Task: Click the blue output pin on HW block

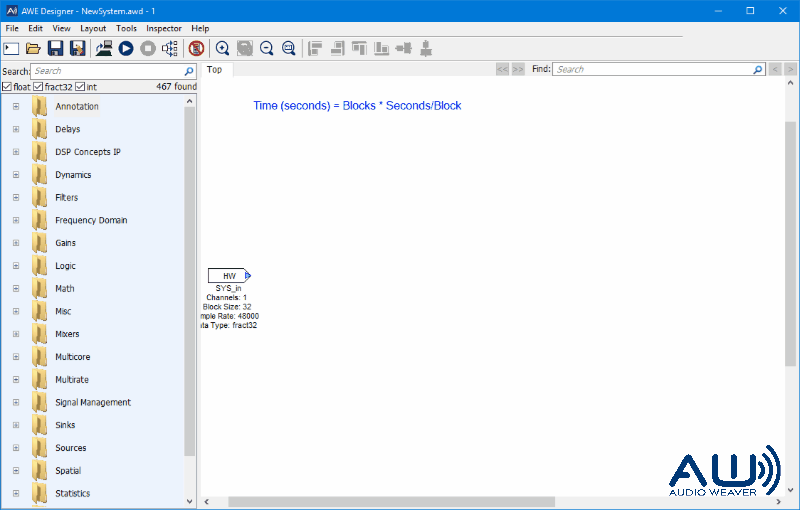Action: [248, 275]
